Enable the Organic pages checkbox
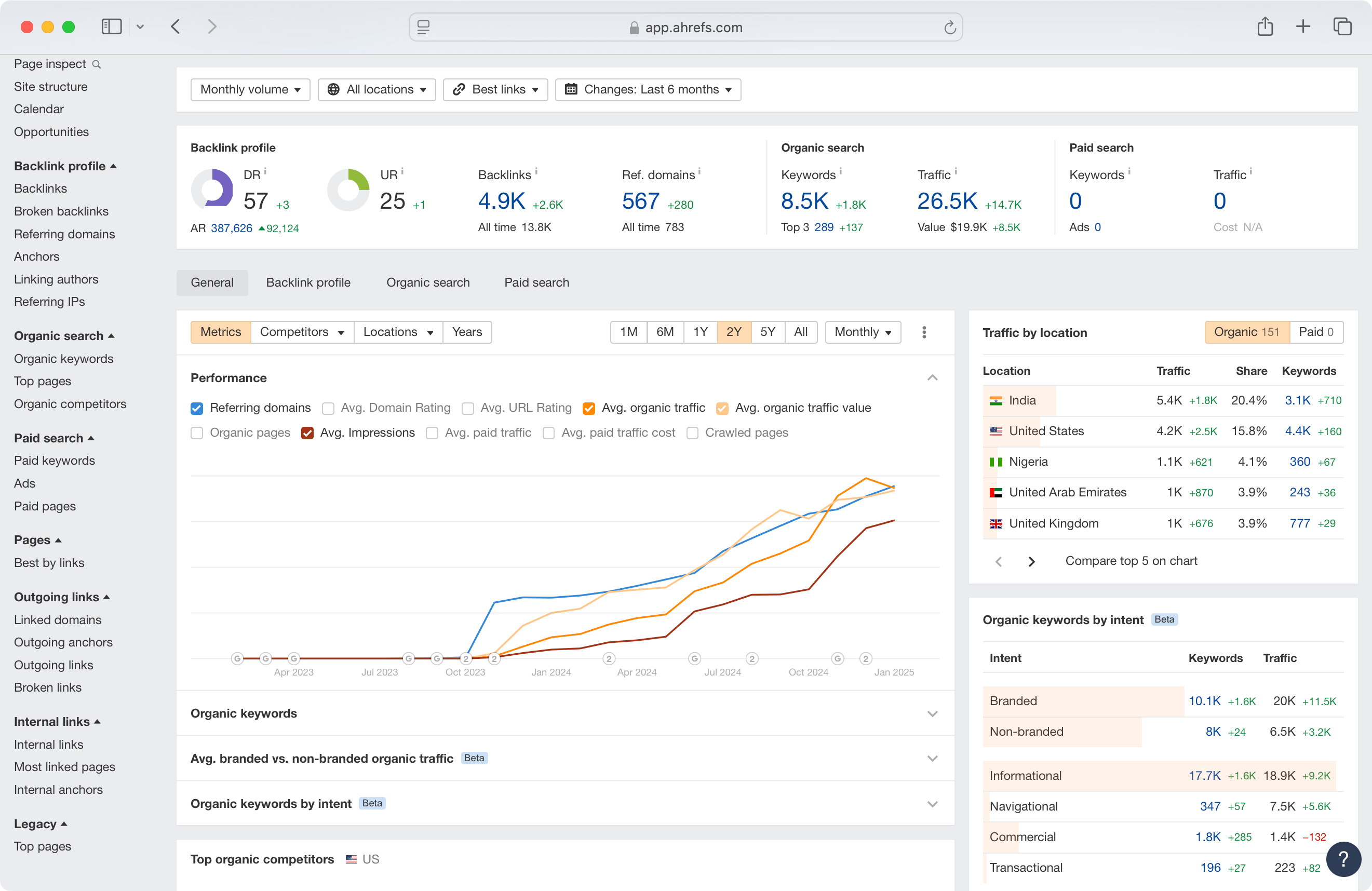 (x=197, y=433)
